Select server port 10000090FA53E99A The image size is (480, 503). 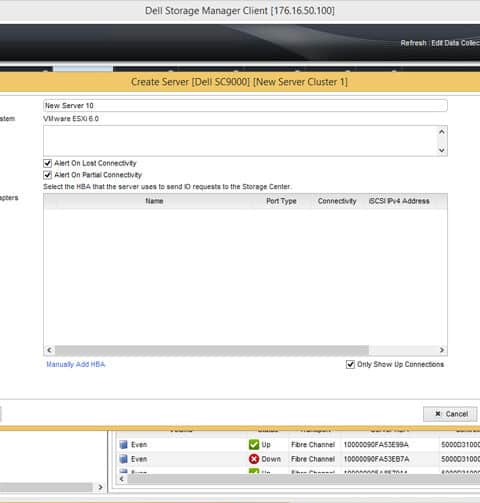[376, 445]
